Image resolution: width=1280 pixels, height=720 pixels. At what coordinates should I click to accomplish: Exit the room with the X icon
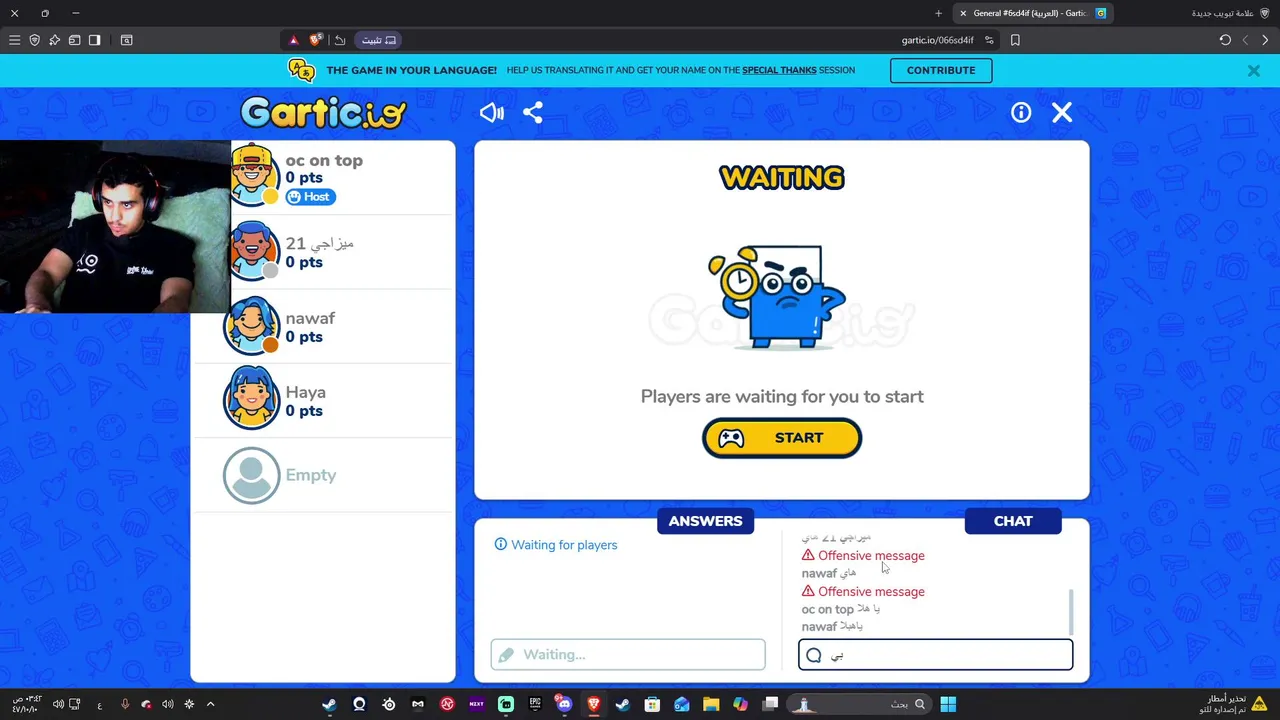1062,113
